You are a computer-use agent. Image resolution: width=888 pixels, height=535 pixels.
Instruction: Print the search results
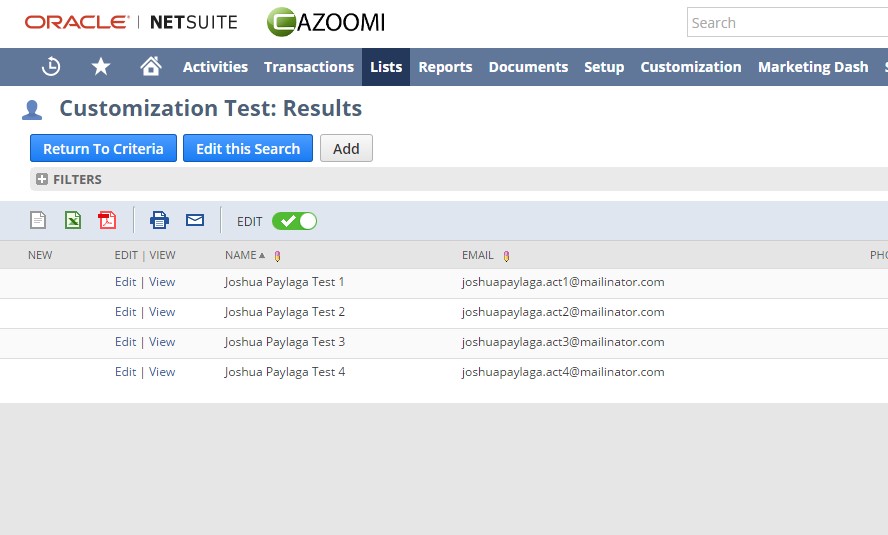tap(159, 220)
